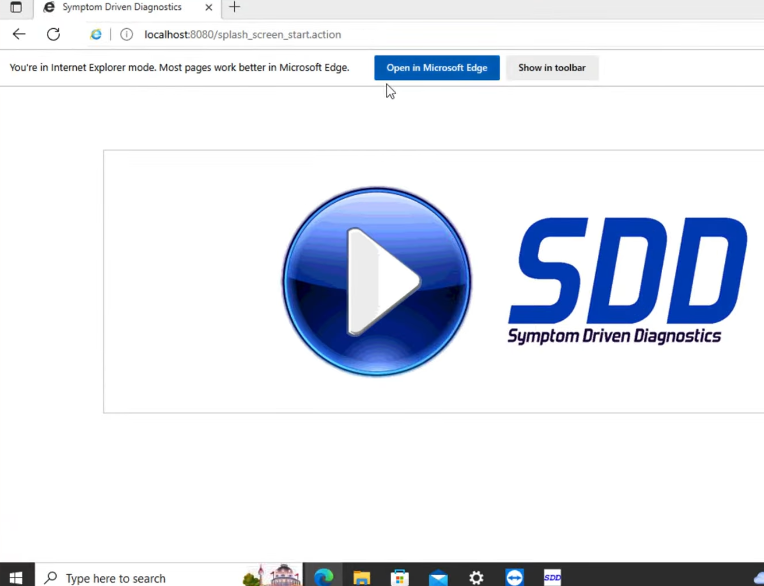
Task: Click the Internet Explorer mode notice text
Action: pyautogui.click(x=179, y=68)
